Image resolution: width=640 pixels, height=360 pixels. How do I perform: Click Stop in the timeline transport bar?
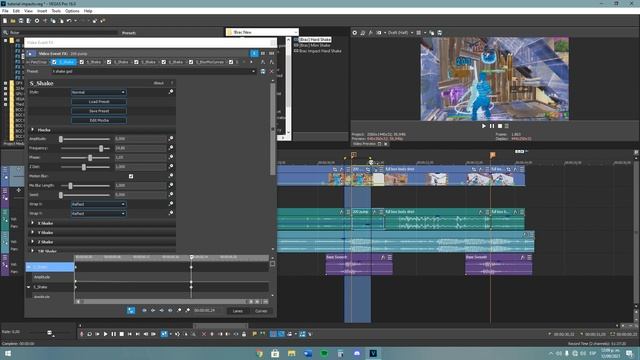pos(122,334)
